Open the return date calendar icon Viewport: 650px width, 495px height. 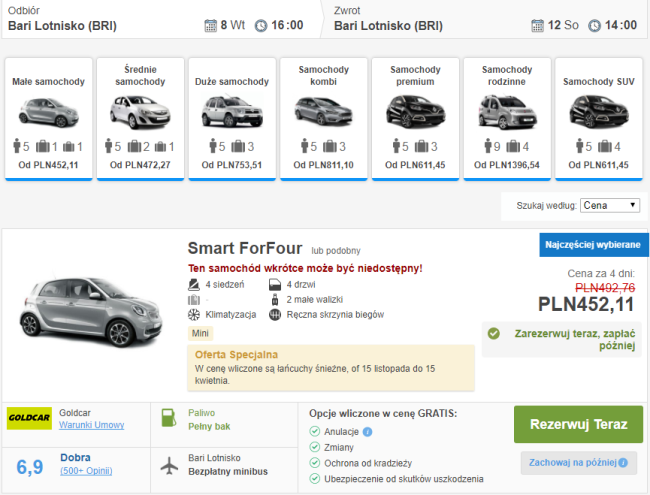point(537,26)
